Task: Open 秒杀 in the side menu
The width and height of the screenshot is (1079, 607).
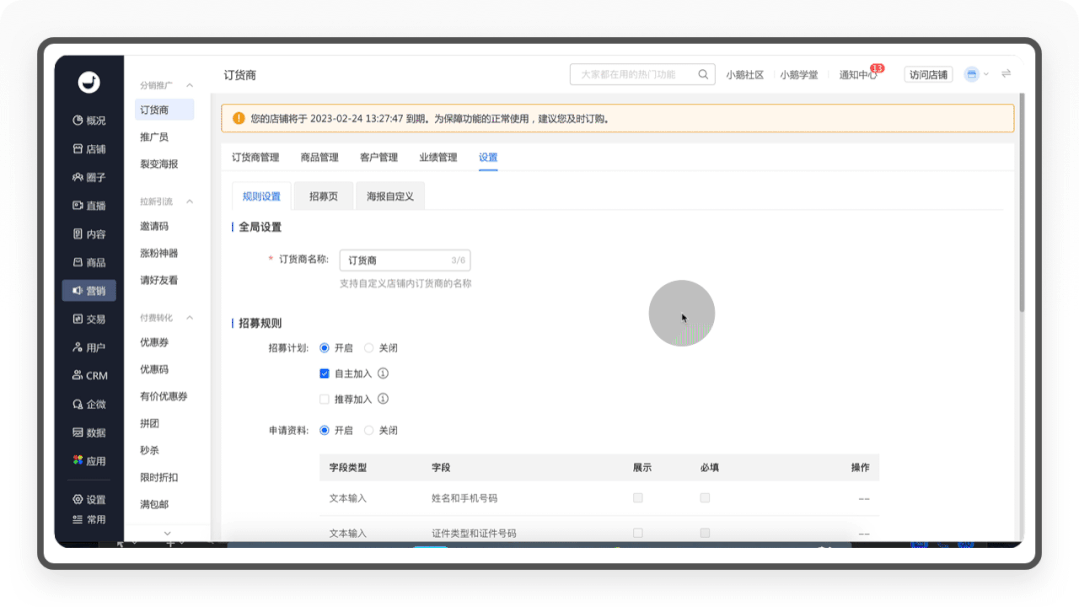Action: (149, 450)
